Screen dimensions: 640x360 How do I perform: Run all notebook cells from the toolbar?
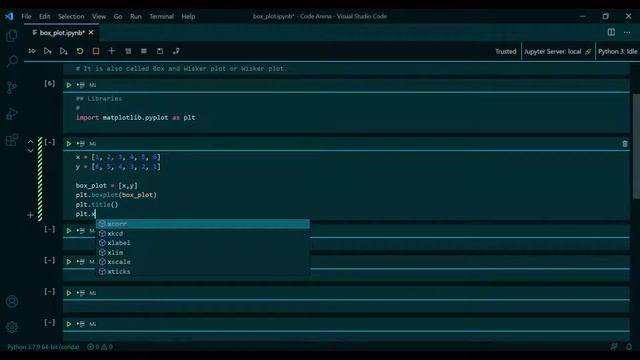tap(32, 51)
